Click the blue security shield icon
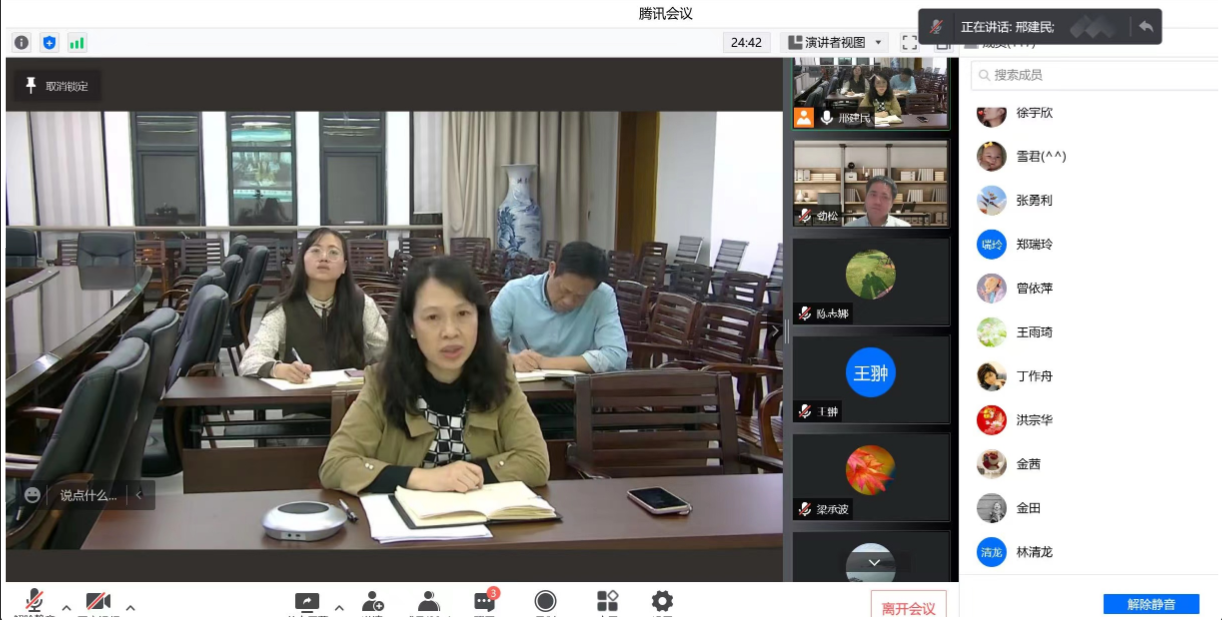1222x620 pixels. click(49, 43)
